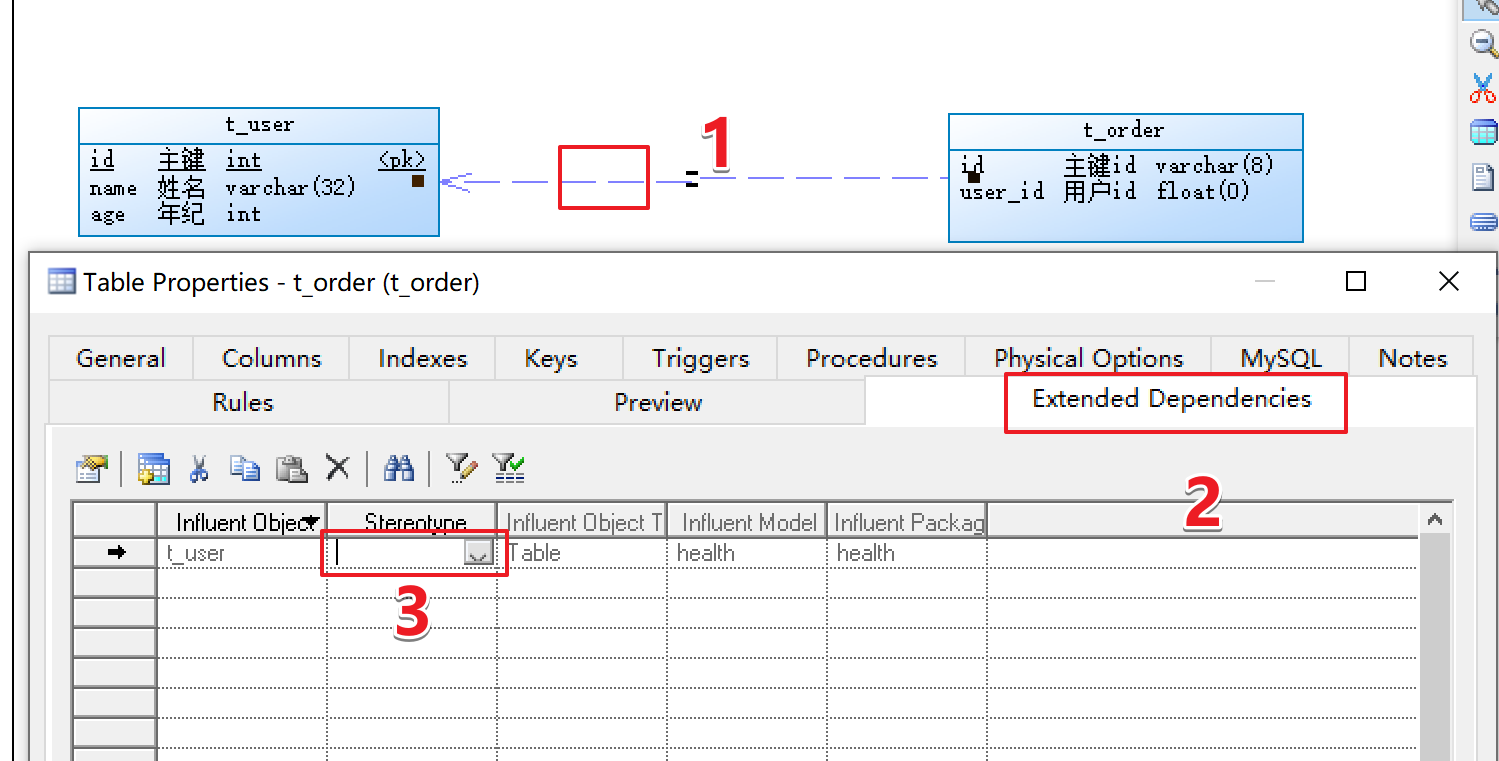
Task: Select the Note tool in right palette
Action: (x=1483, y=177)
